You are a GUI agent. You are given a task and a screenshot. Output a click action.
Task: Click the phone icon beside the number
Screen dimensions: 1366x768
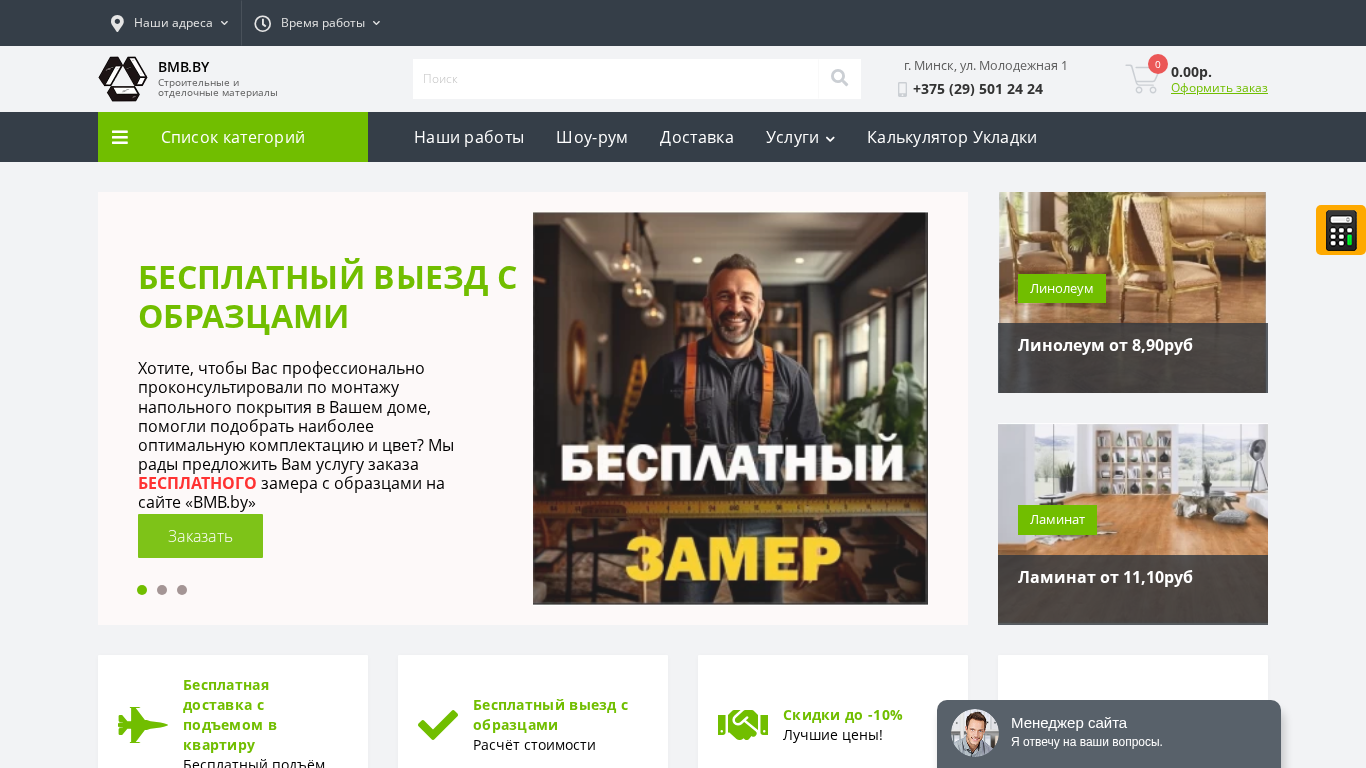902,89
